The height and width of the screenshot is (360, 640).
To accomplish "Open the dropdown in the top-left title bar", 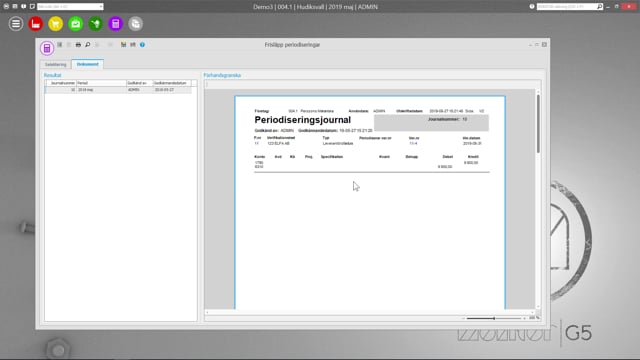I will [101, 7].
